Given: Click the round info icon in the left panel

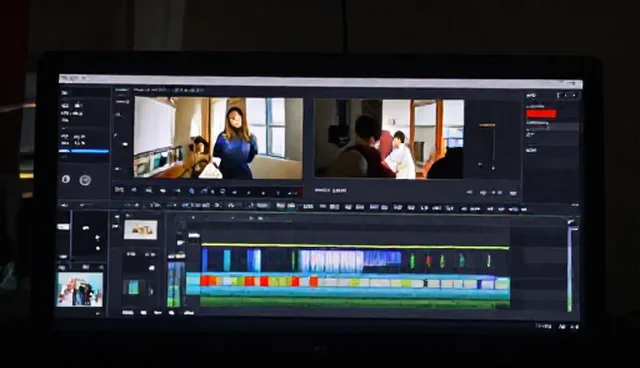Looking at the screenshot, I should coord(66,179).
